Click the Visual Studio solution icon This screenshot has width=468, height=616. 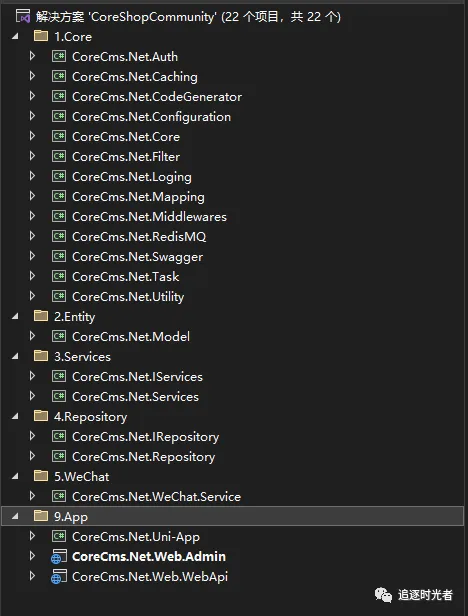click(x=23, y=16)
